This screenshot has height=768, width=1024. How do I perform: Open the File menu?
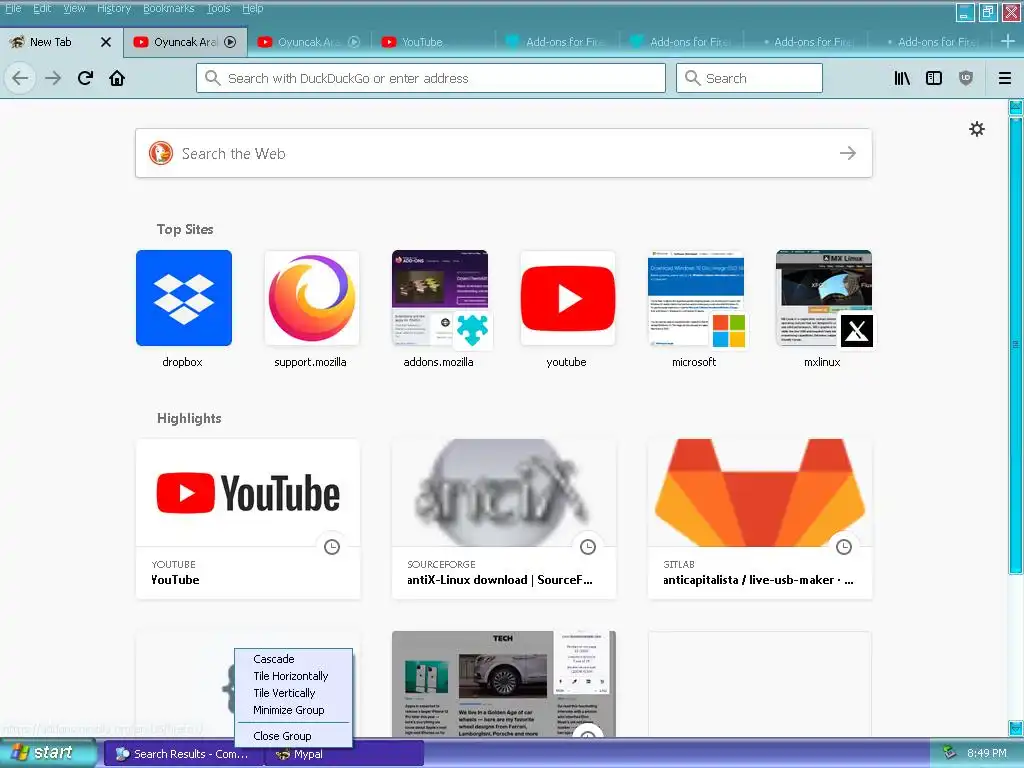(13, 8)
